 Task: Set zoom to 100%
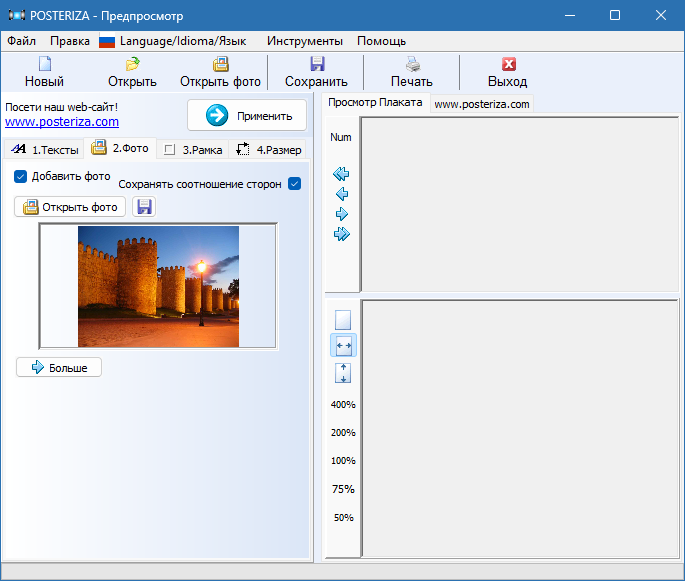343,460
